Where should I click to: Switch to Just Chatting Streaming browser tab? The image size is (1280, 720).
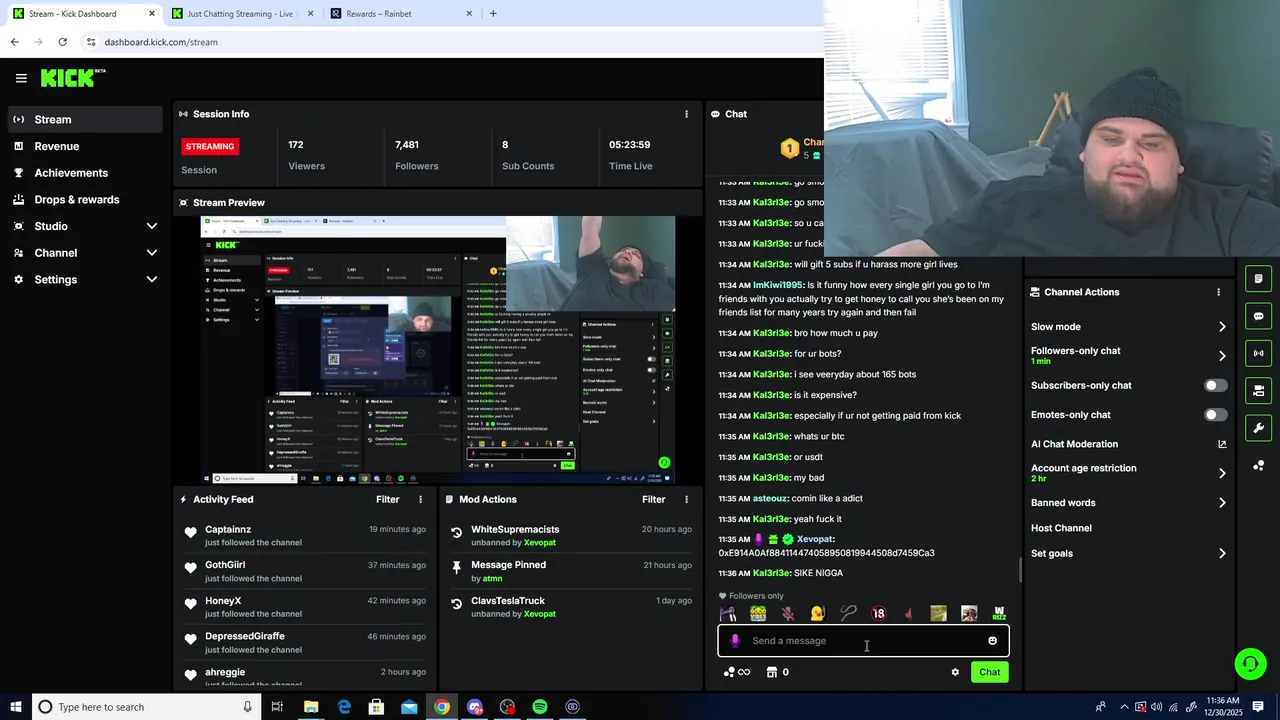241,14
